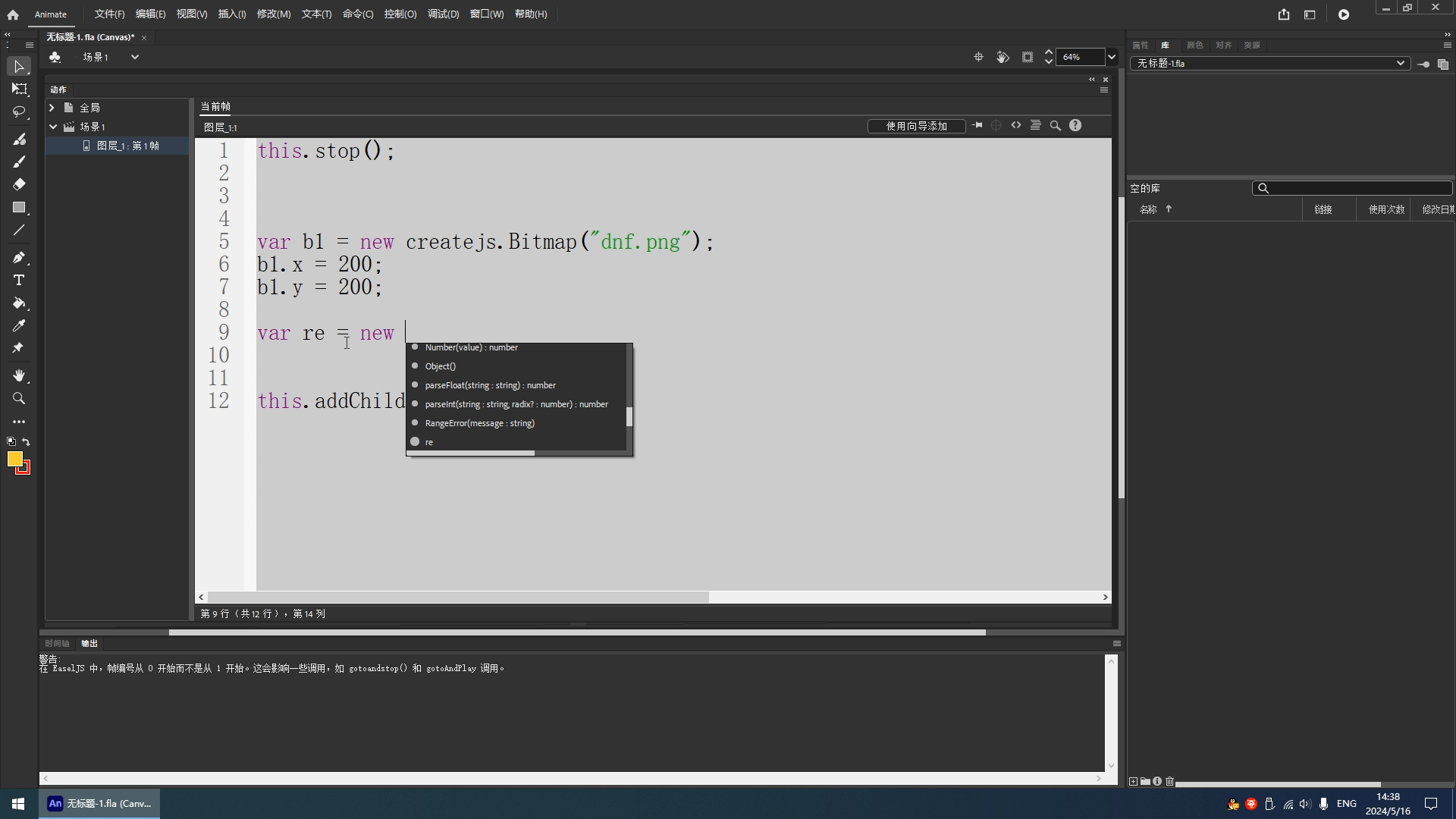Image resolution: width=1456 pixels, height=819 pixels.
Task: Pin the current library toggle
Action: 1423,64
